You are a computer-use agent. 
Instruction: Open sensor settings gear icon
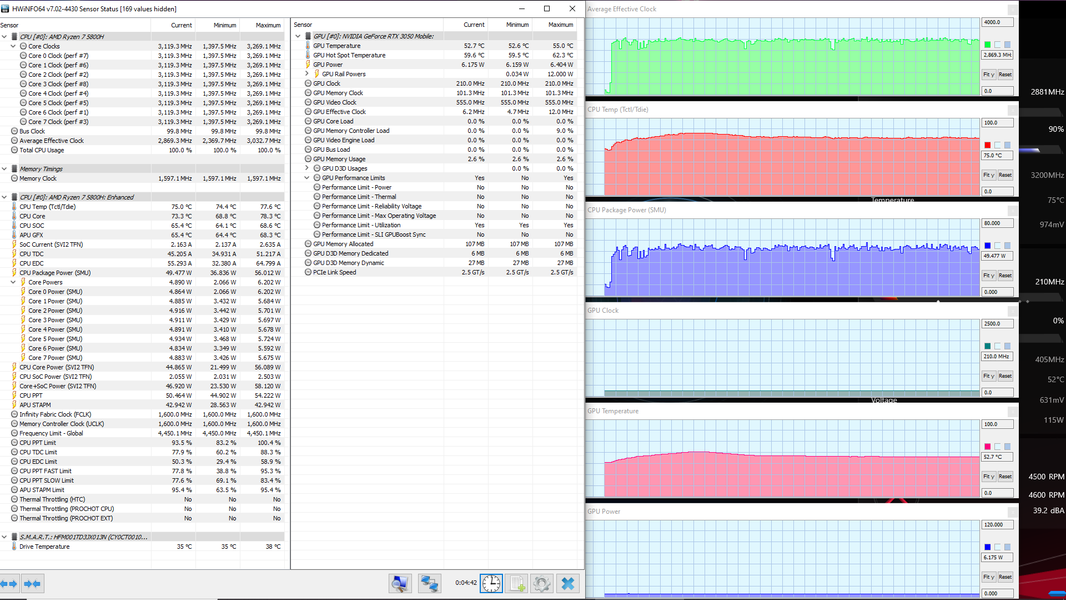(542, 583)
